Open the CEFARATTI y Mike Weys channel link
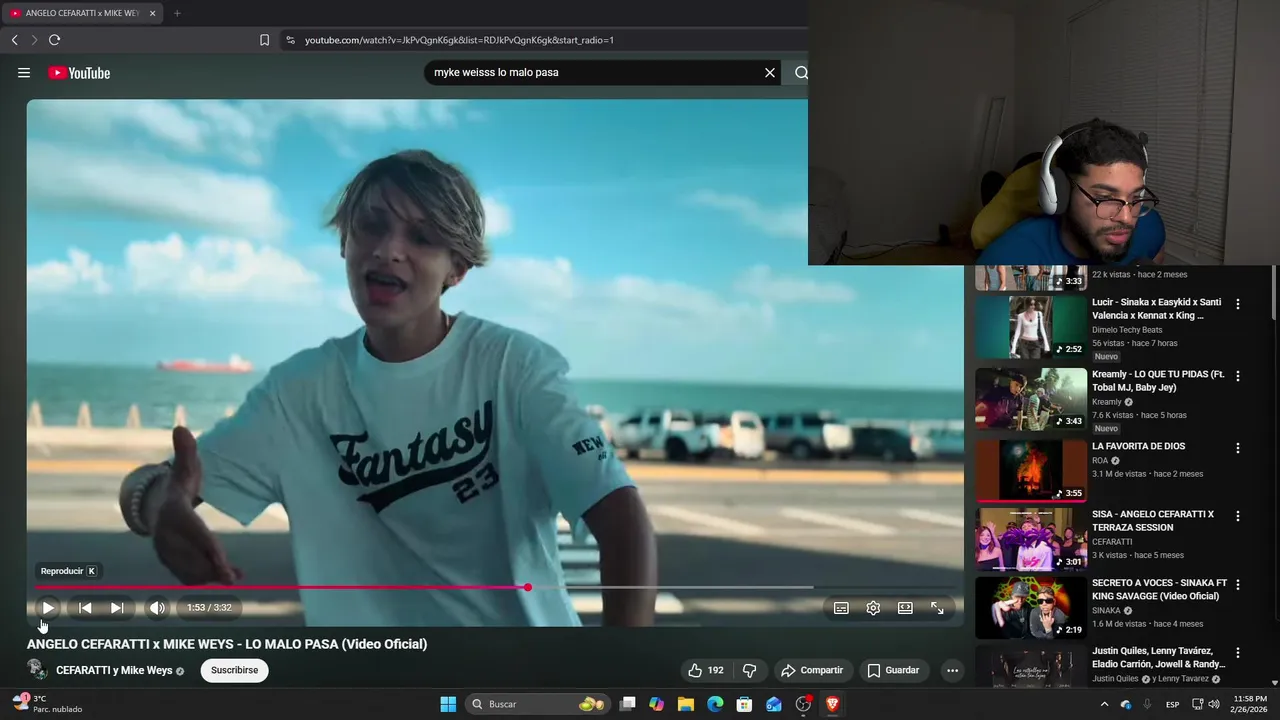 coord(114,670)
